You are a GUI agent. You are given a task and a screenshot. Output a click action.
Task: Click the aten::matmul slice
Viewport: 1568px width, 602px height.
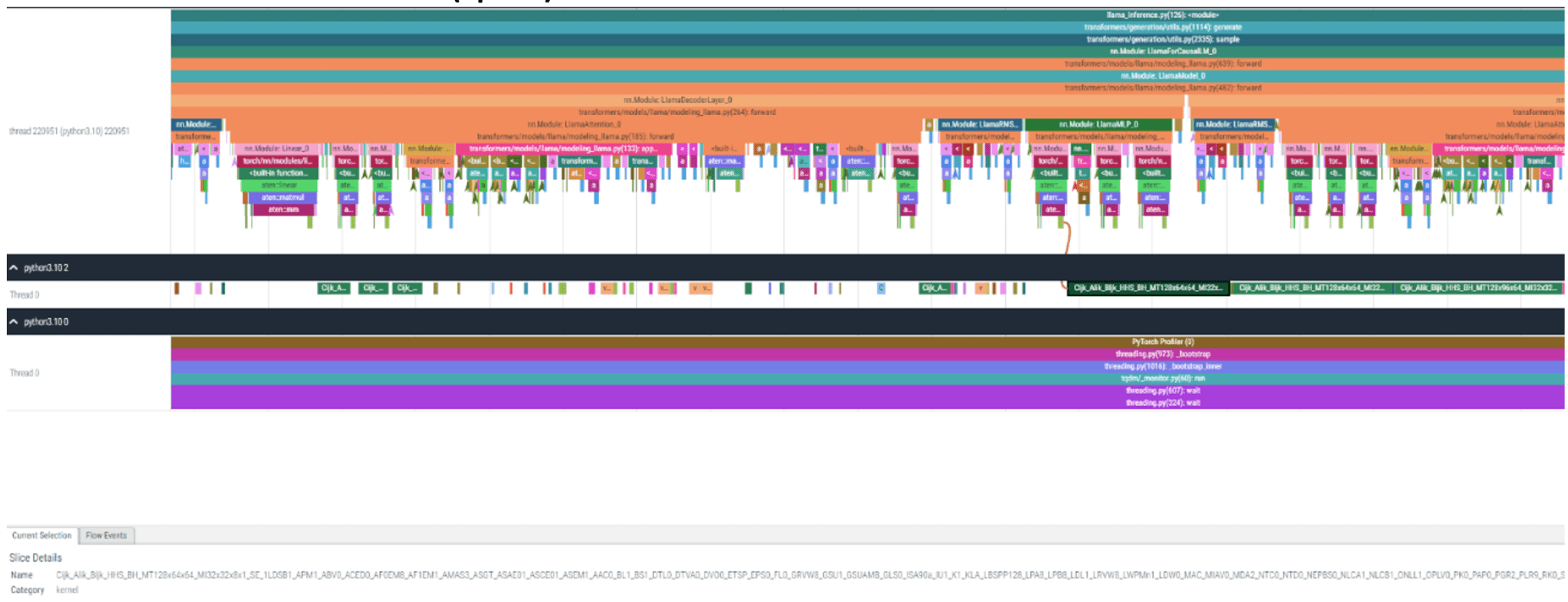pos(282,198)
